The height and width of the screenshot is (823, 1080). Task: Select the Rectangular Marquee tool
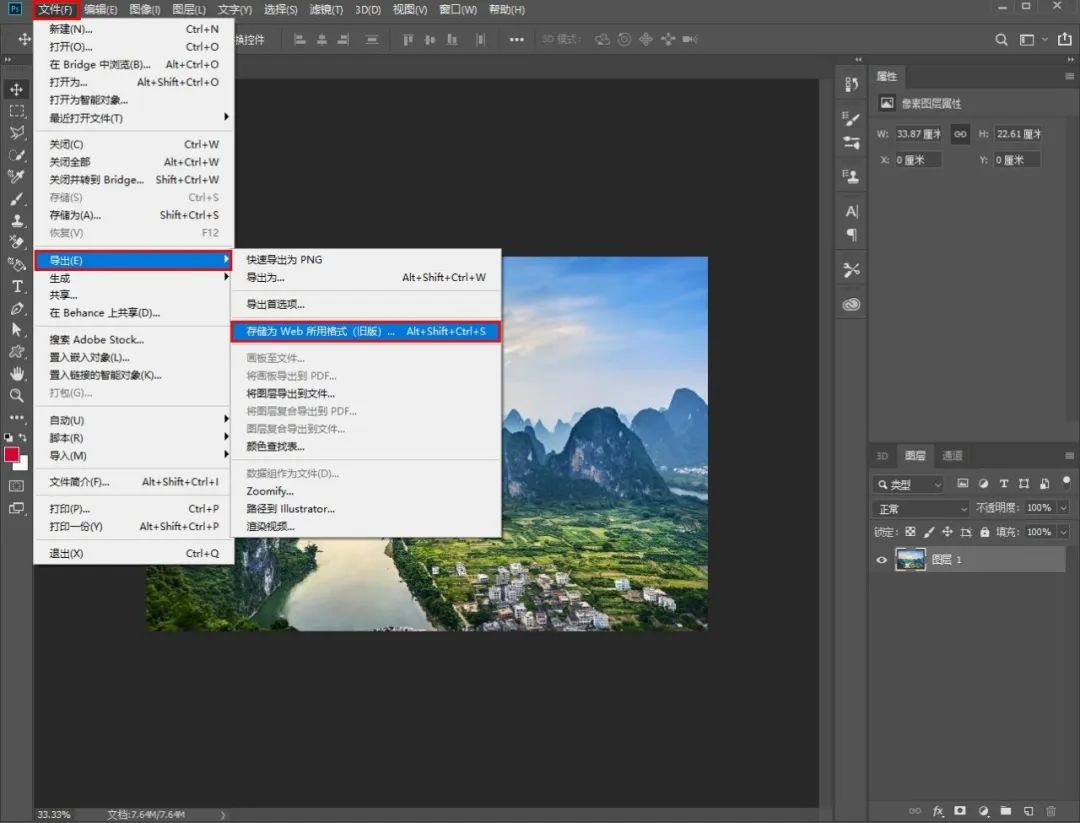pos(17,111)
